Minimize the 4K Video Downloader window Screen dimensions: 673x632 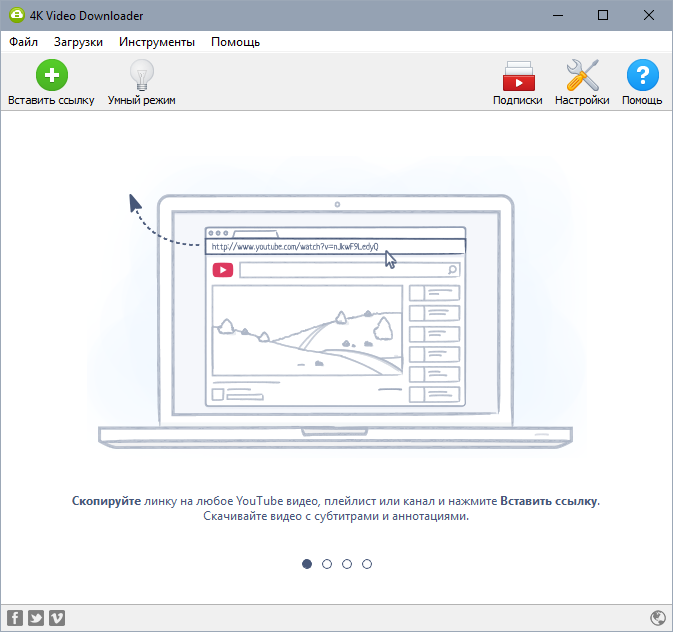(x=558, y=15)
